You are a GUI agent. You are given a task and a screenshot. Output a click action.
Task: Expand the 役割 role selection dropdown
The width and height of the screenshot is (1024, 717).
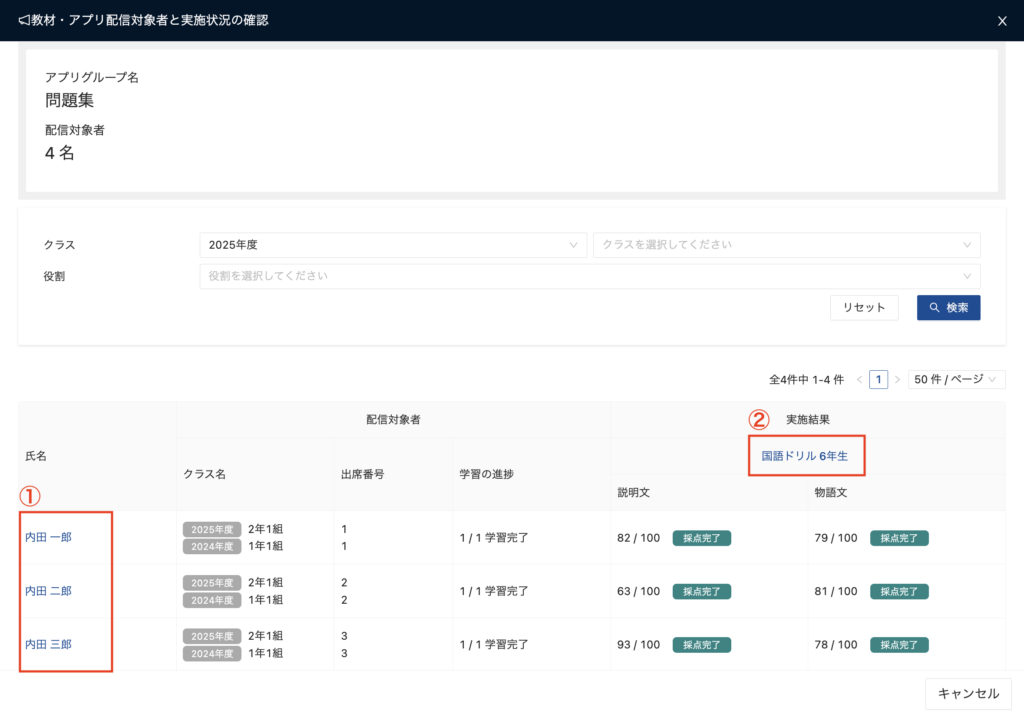pyautogui.click(x=589, y=276)
